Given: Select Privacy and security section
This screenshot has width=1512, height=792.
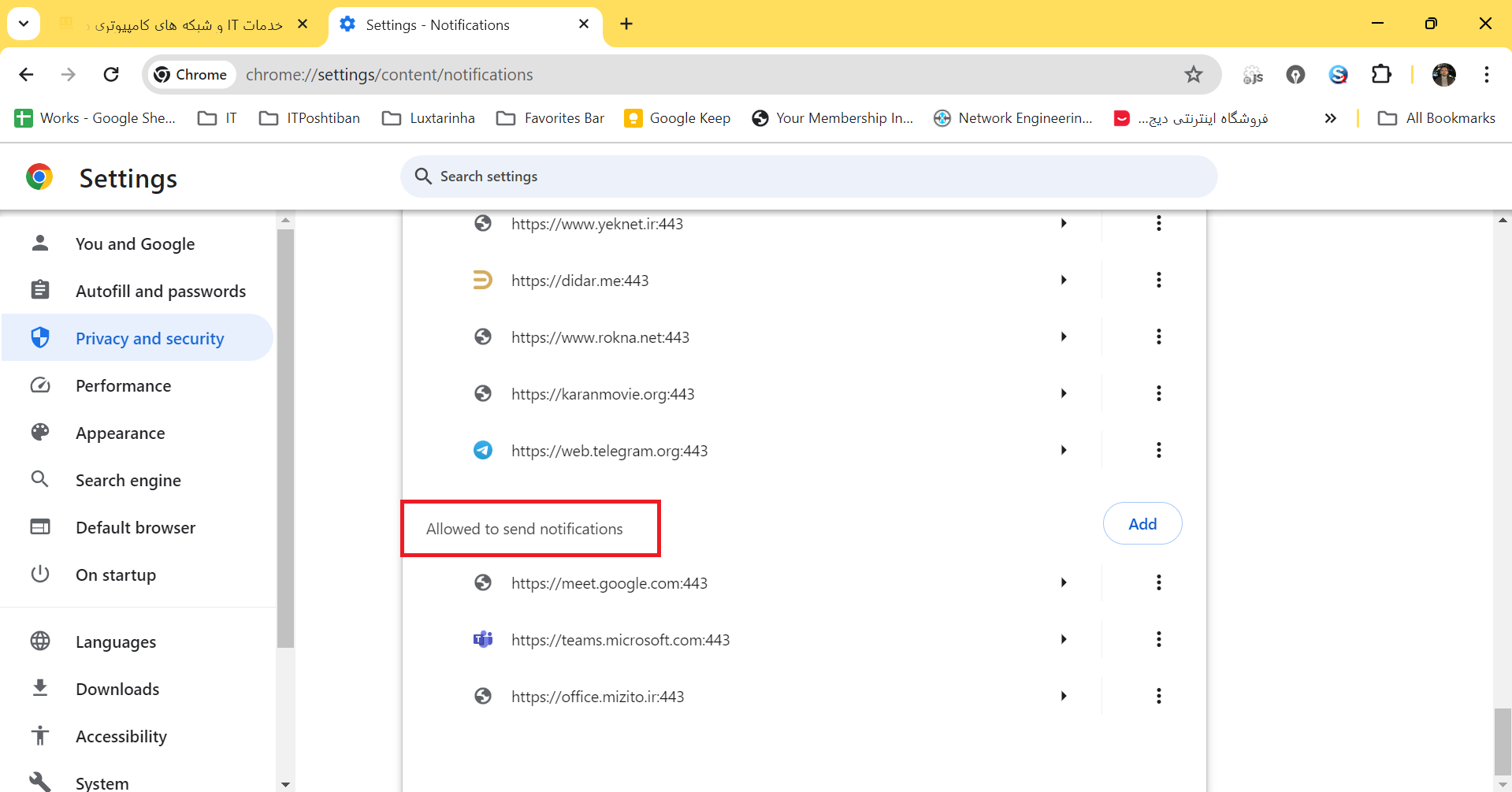Looking at the screenshot, I should (137, 338).
